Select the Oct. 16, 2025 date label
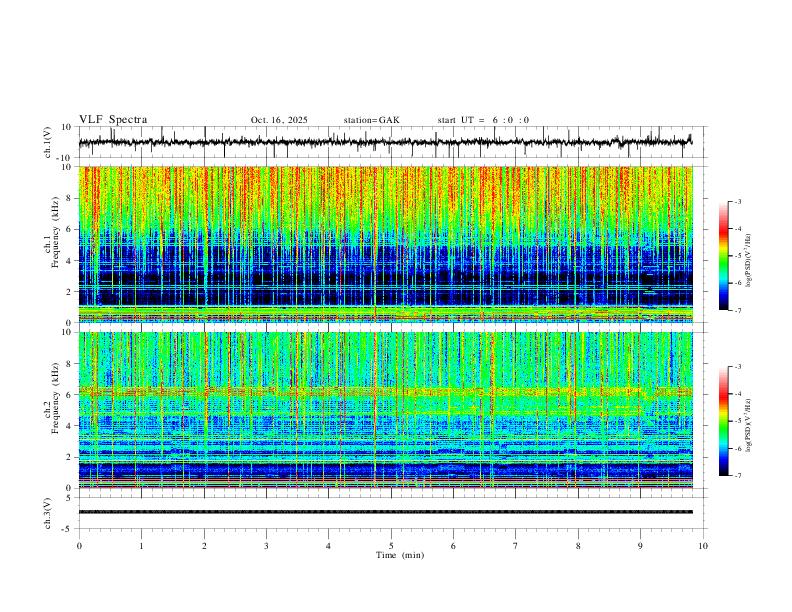 point(279,120)
